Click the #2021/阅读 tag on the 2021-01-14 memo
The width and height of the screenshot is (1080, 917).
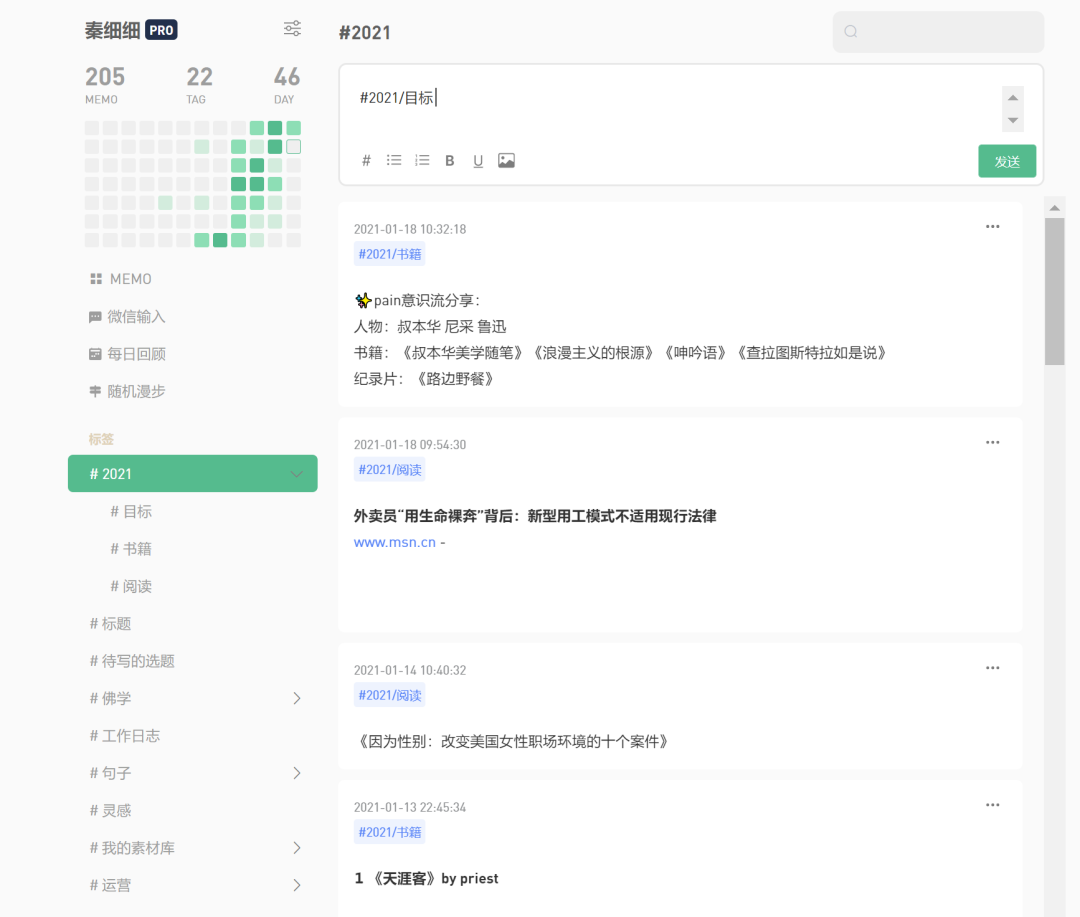390,695
